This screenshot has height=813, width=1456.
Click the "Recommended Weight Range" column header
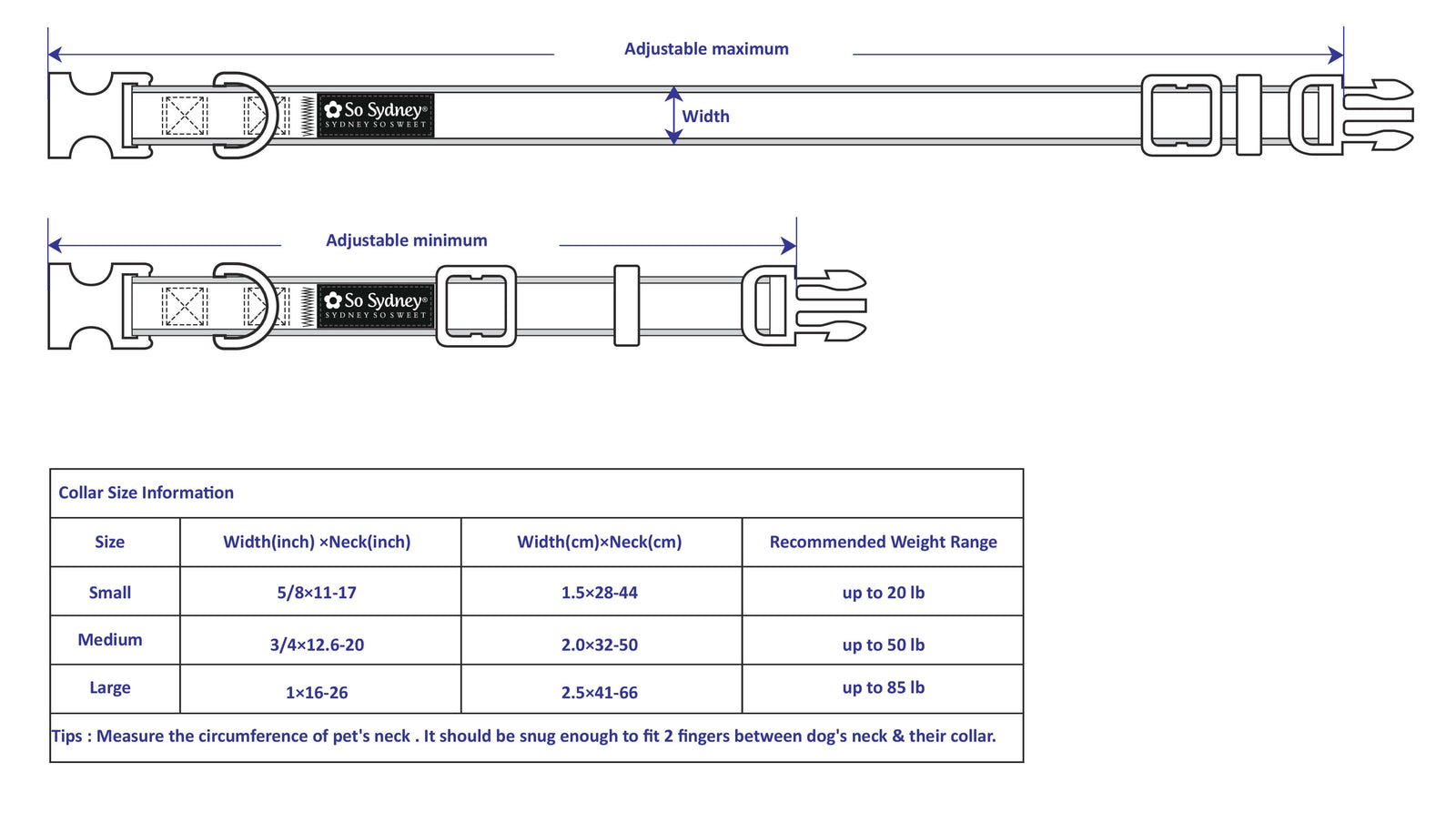coord(883,543)
